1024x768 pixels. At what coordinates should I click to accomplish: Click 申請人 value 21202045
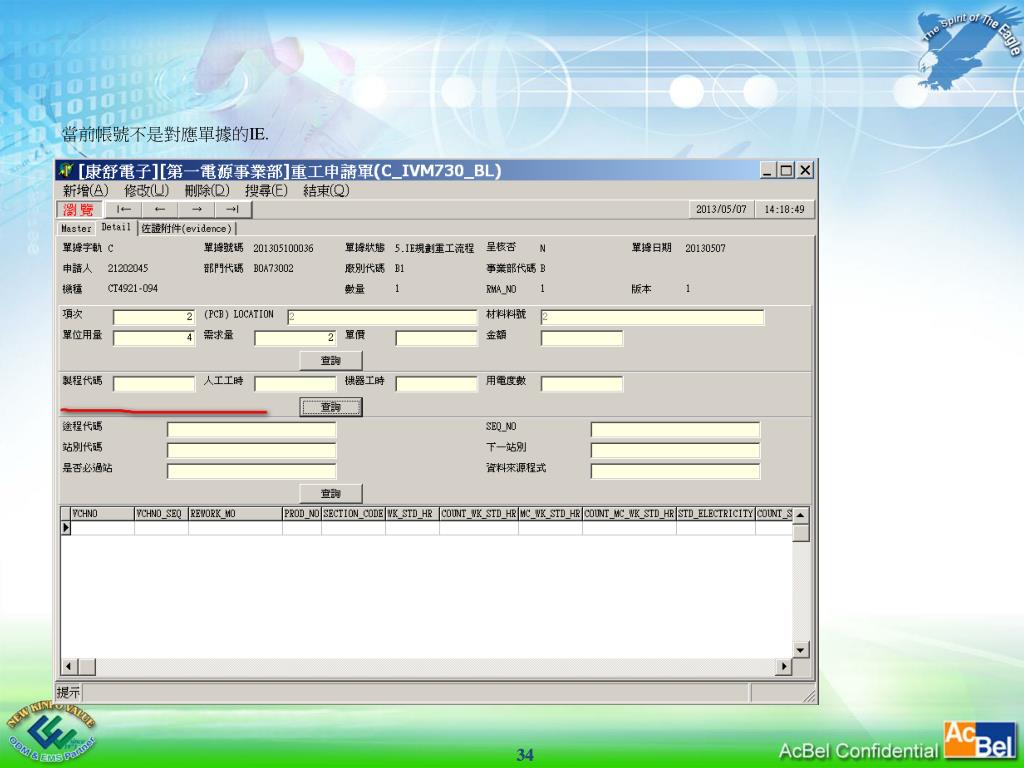click(128, 268)
